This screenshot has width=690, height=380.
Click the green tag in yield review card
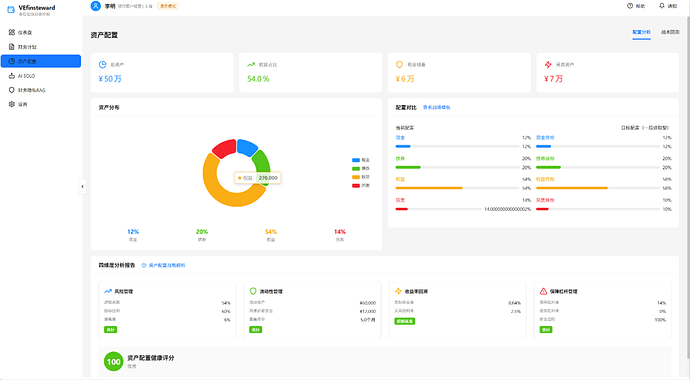tap(404, 321)
